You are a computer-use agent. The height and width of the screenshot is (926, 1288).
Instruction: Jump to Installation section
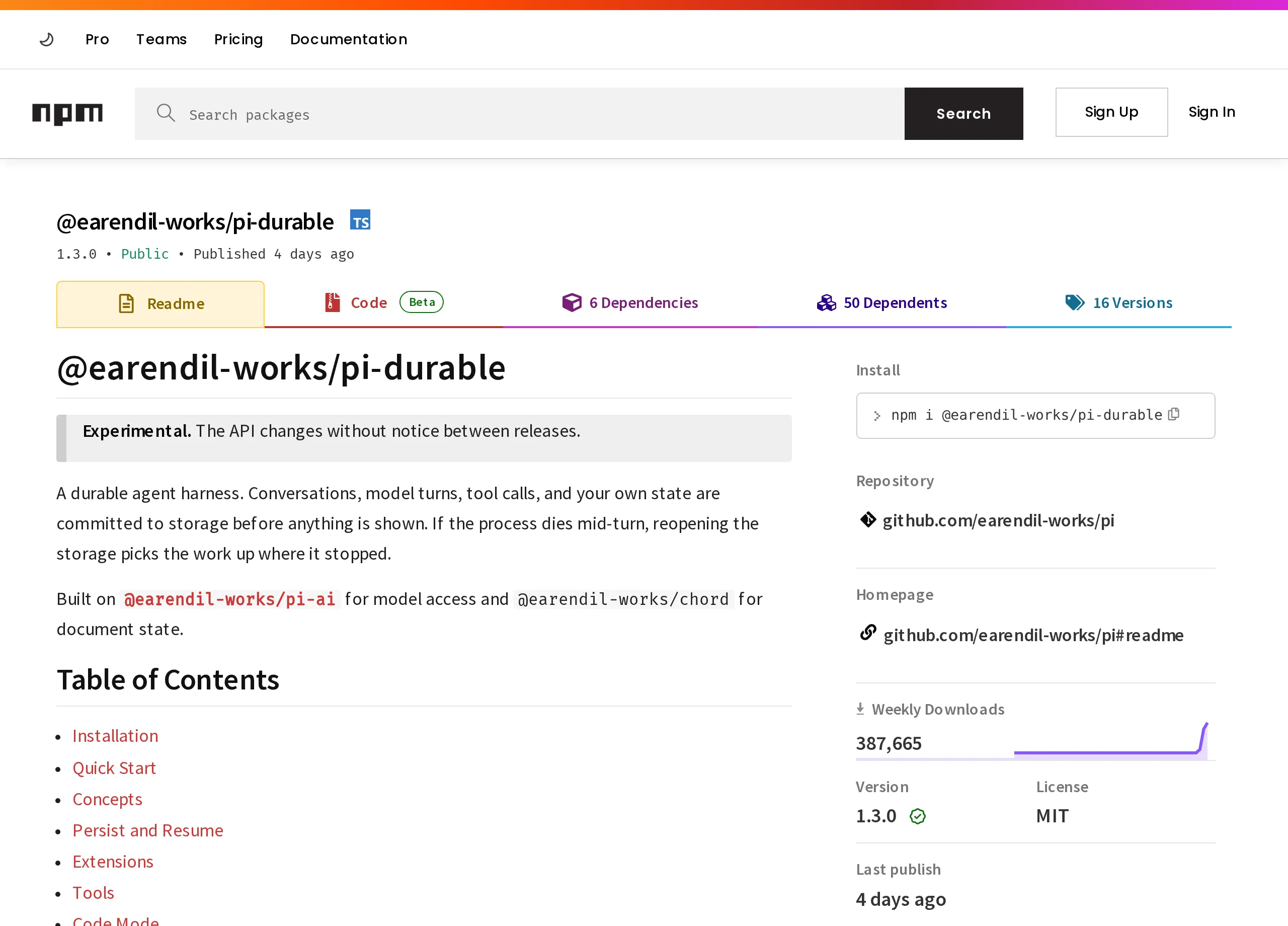(x=115, y=736)
